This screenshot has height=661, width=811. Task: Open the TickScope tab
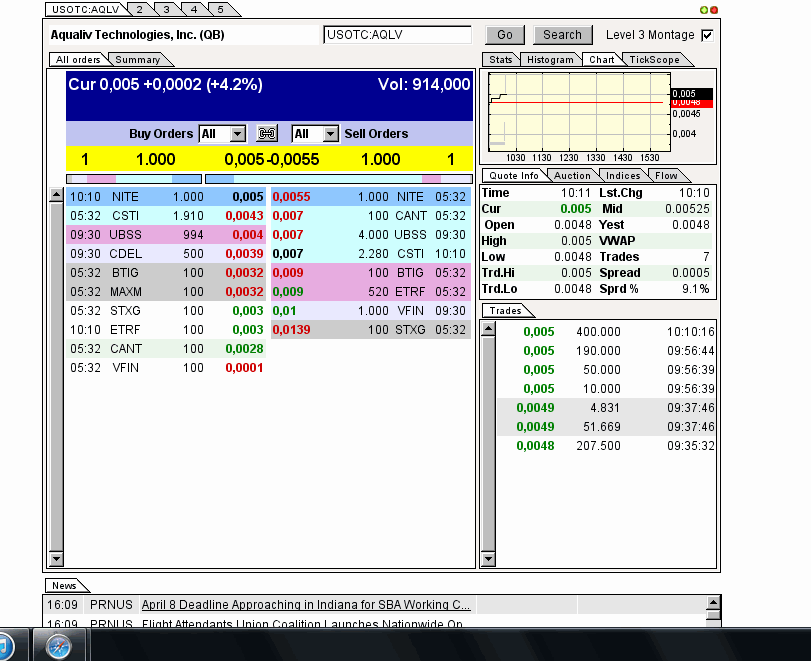click(x=655, y=59)
